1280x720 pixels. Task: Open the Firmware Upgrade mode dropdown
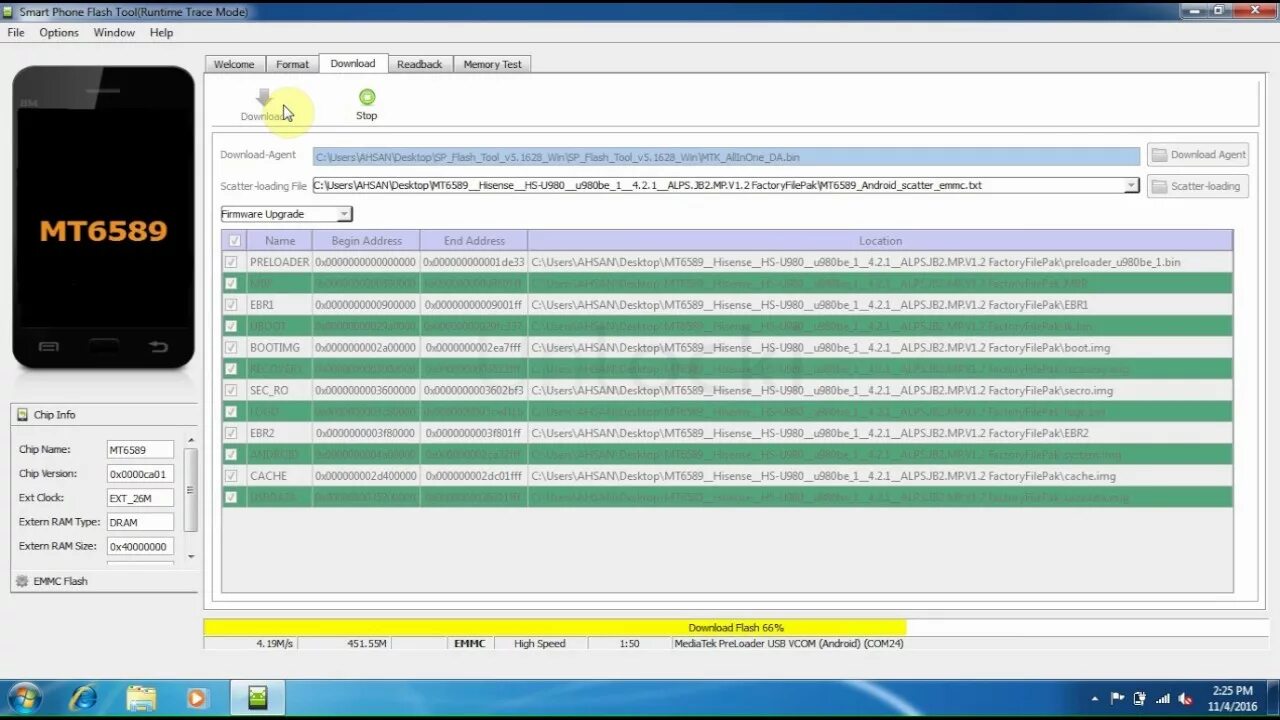click(286, 214)
